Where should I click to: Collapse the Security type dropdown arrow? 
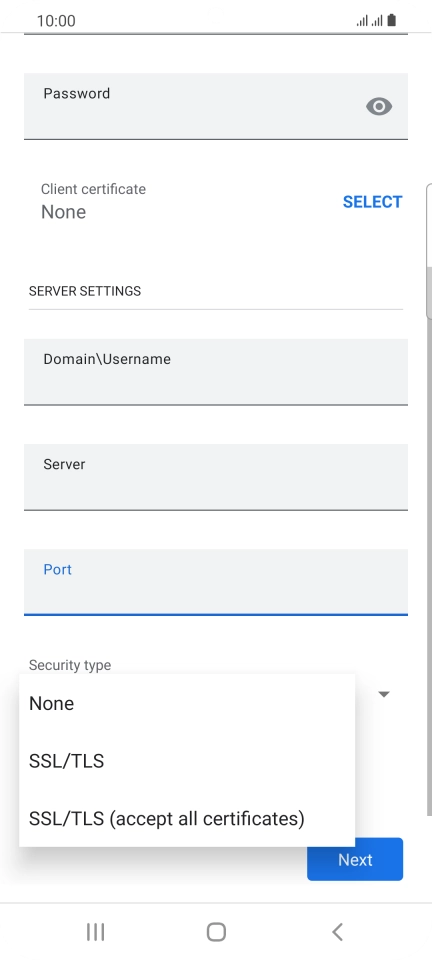coord(384,694)
